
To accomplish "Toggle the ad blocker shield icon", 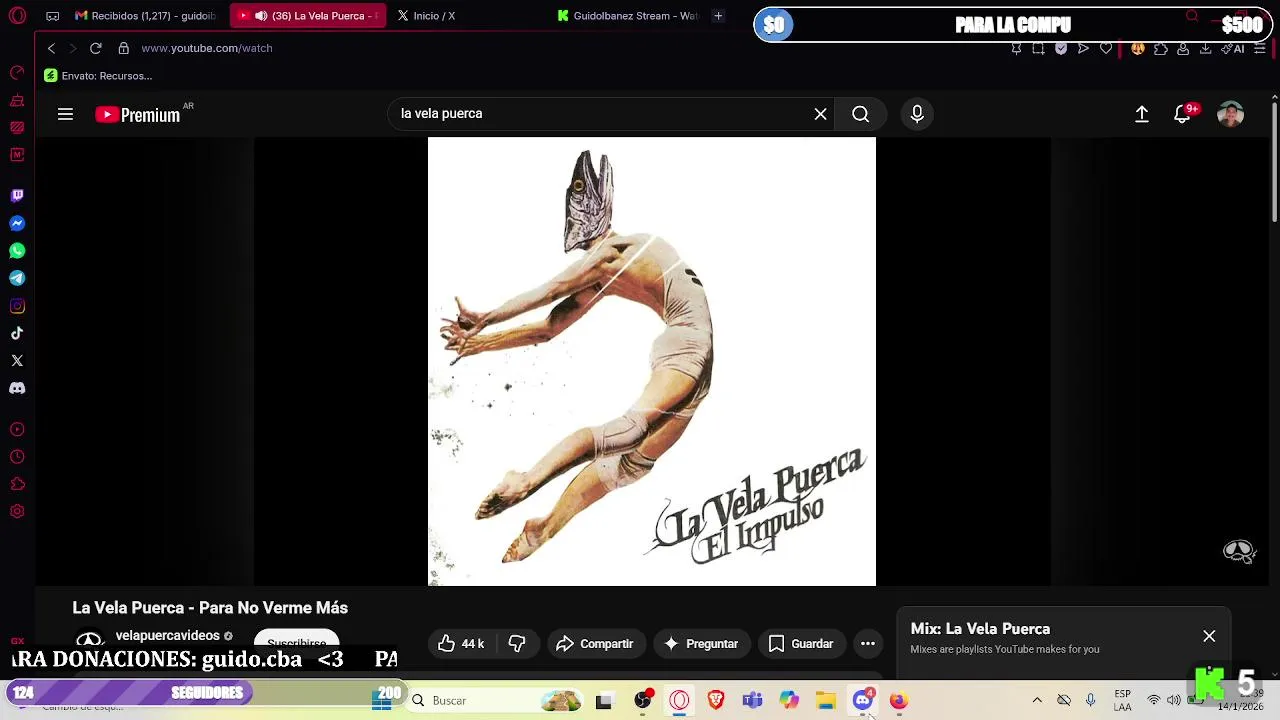I will coord(1061,48).
